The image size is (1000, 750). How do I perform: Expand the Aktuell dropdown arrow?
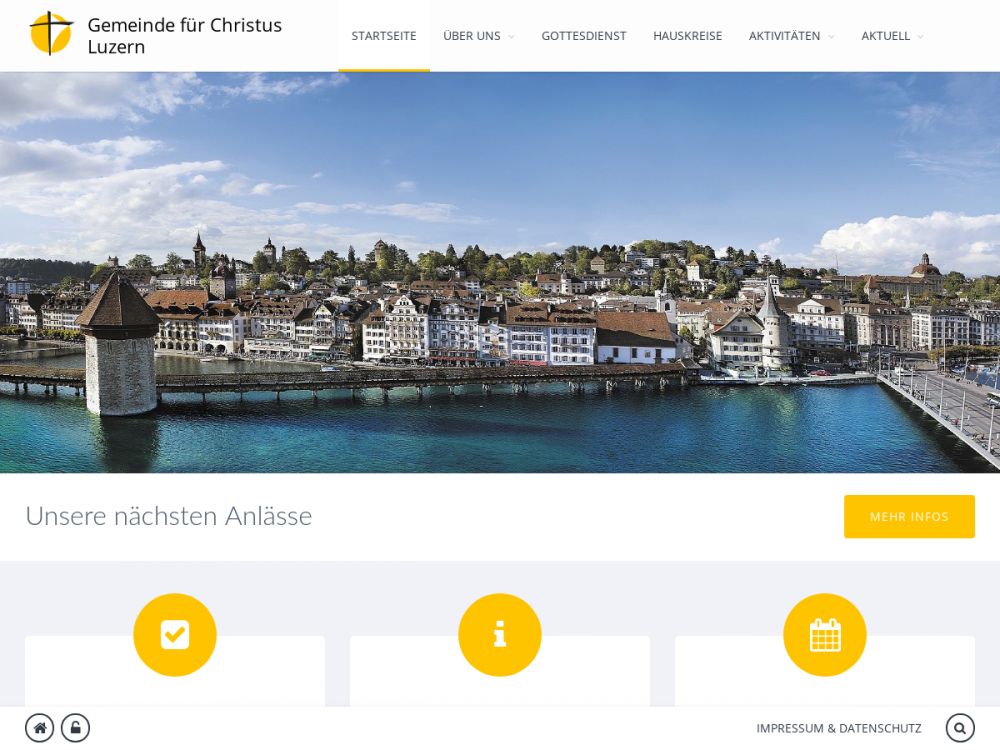[920, 37]
